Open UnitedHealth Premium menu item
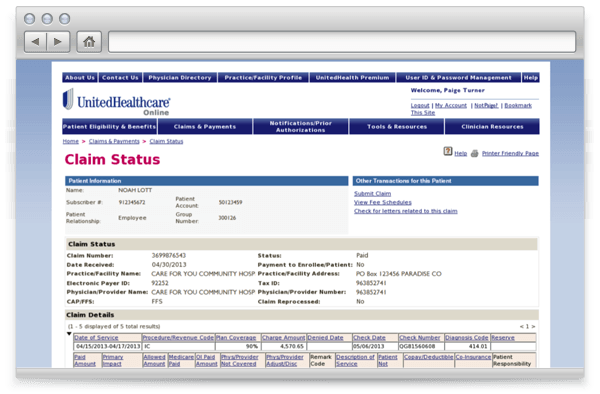Screen dimensions: 600x394 [x=352, y=78]
